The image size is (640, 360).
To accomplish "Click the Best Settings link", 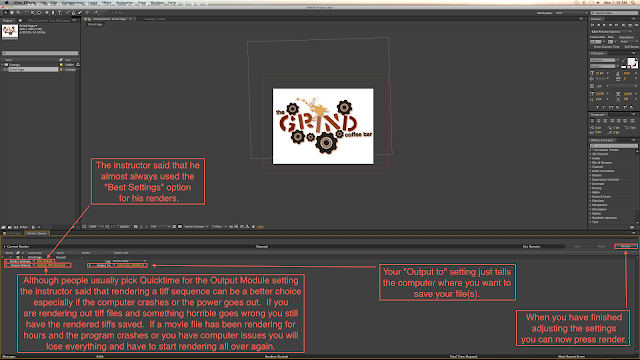I will pos(45,261).
